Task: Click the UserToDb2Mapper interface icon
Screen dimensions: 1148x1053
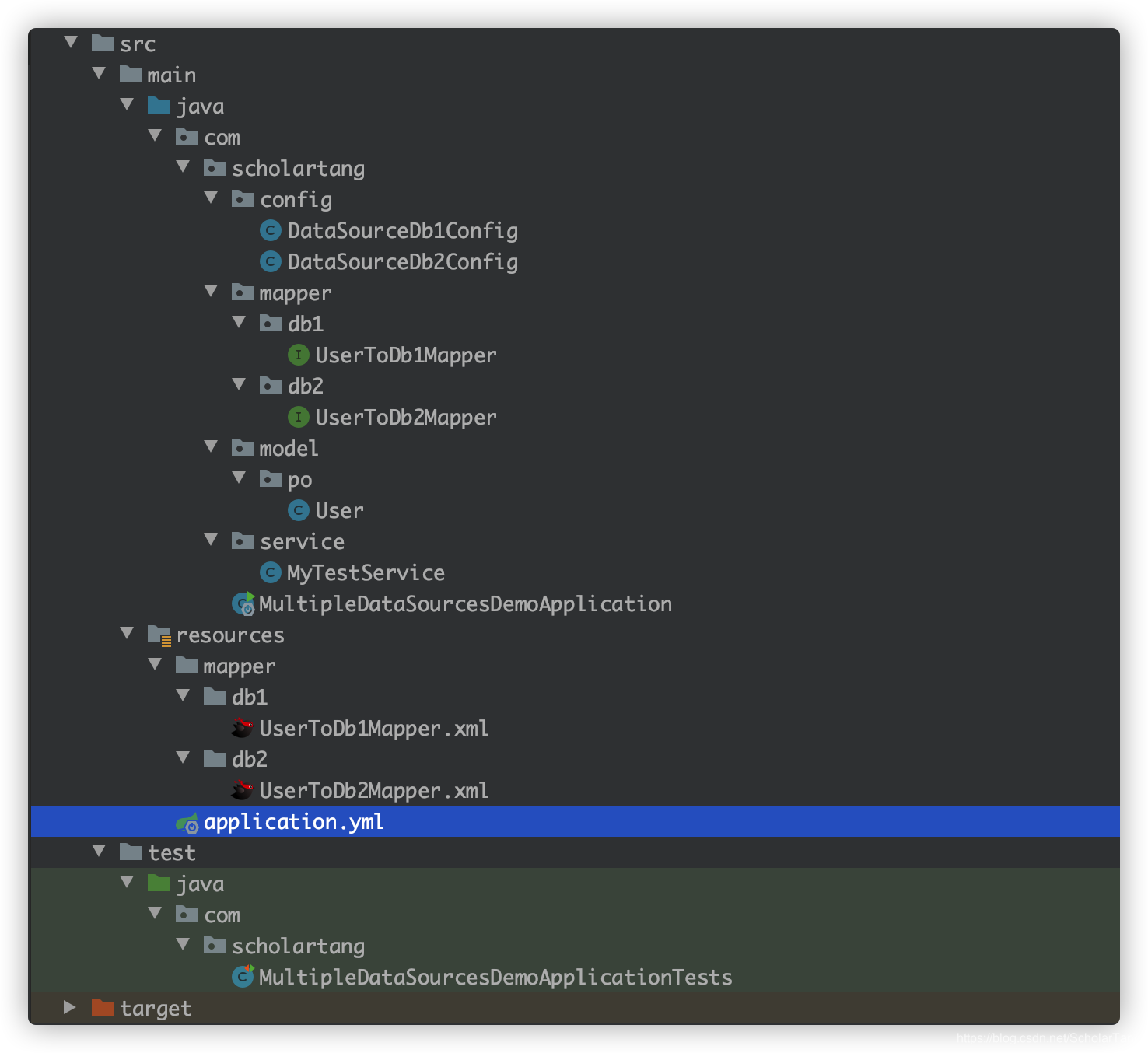Action: pos(298,417)
